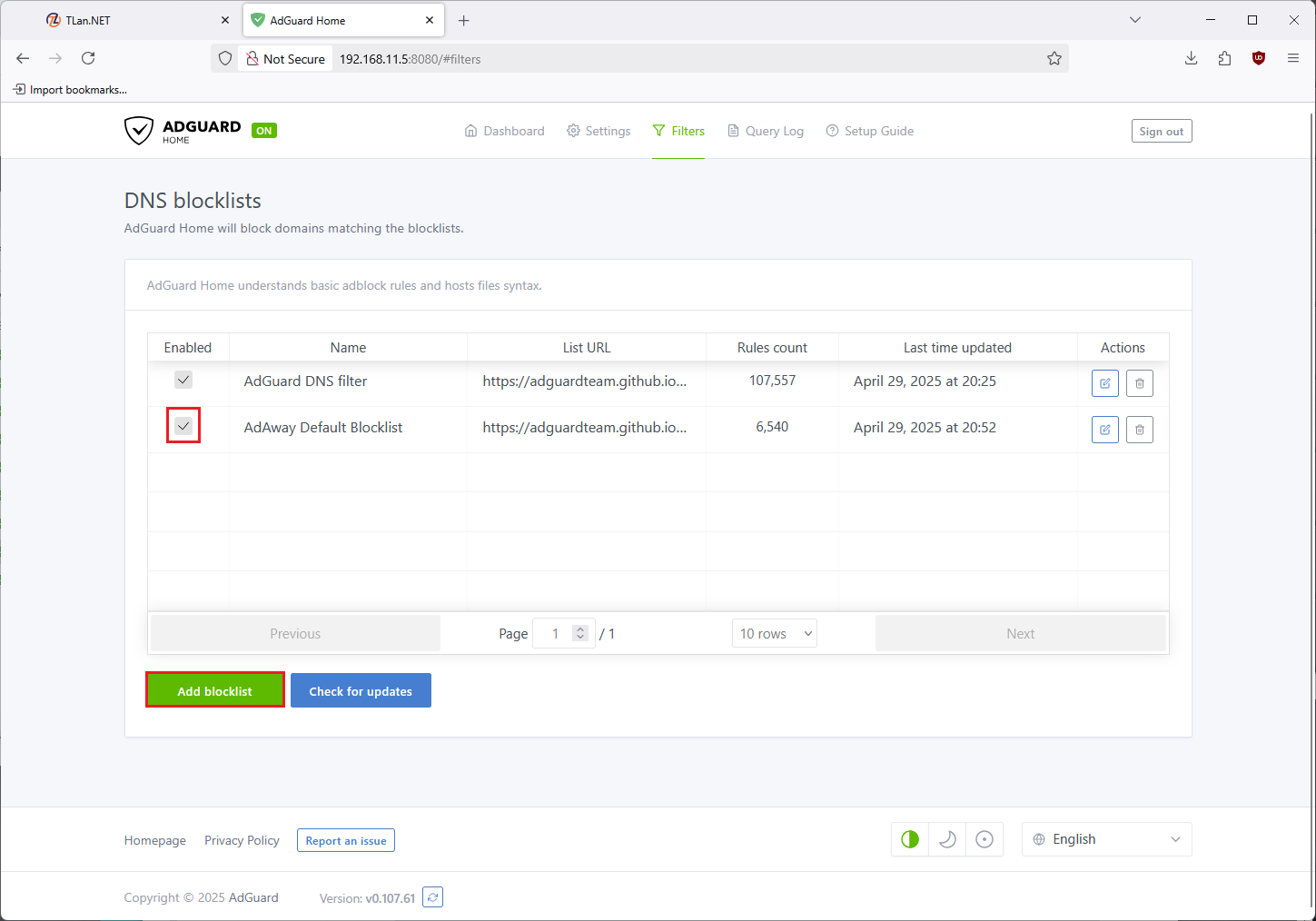Open a new browser tab with plus
The image size is (1316, 921).
(464, 20)
